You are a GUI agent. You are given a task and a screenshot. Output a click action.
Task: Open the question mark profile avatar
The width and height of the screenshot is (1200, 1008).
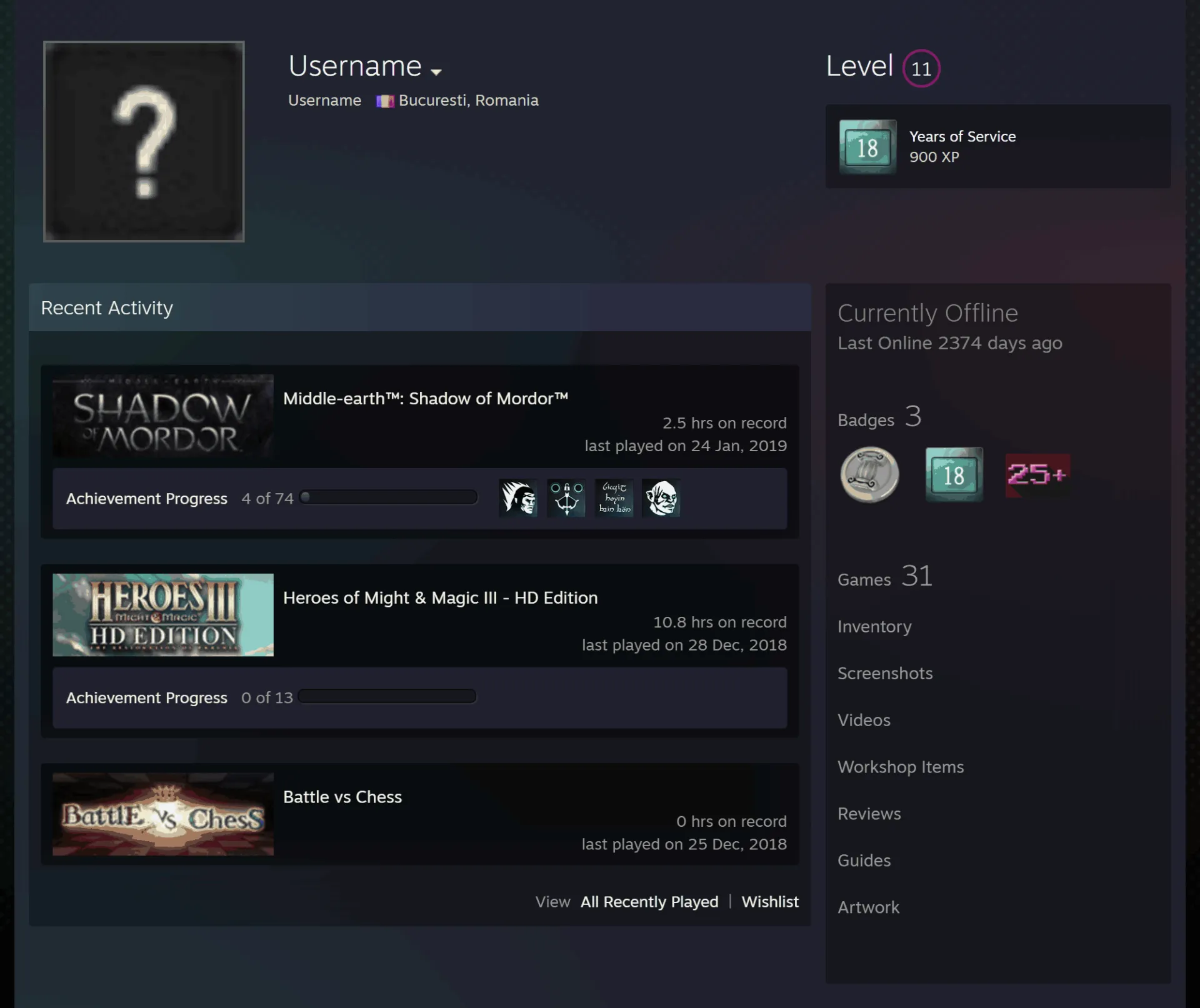[144, 141]
